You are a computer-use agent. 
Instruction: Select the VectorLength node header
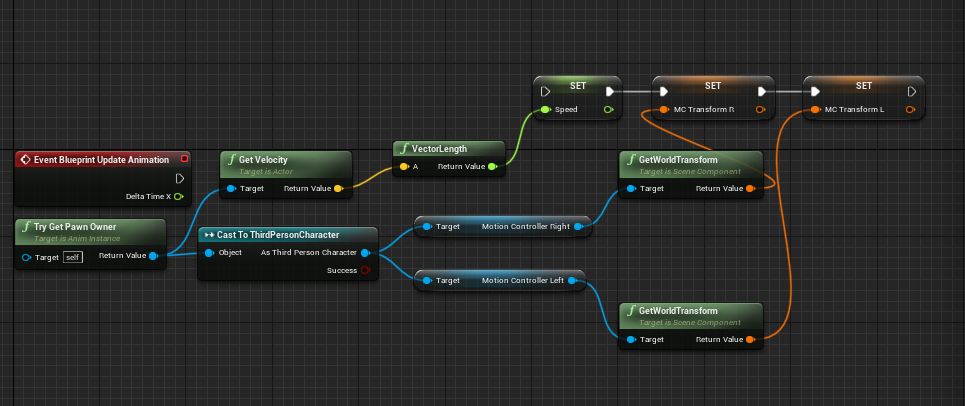[x=449, y=148]
